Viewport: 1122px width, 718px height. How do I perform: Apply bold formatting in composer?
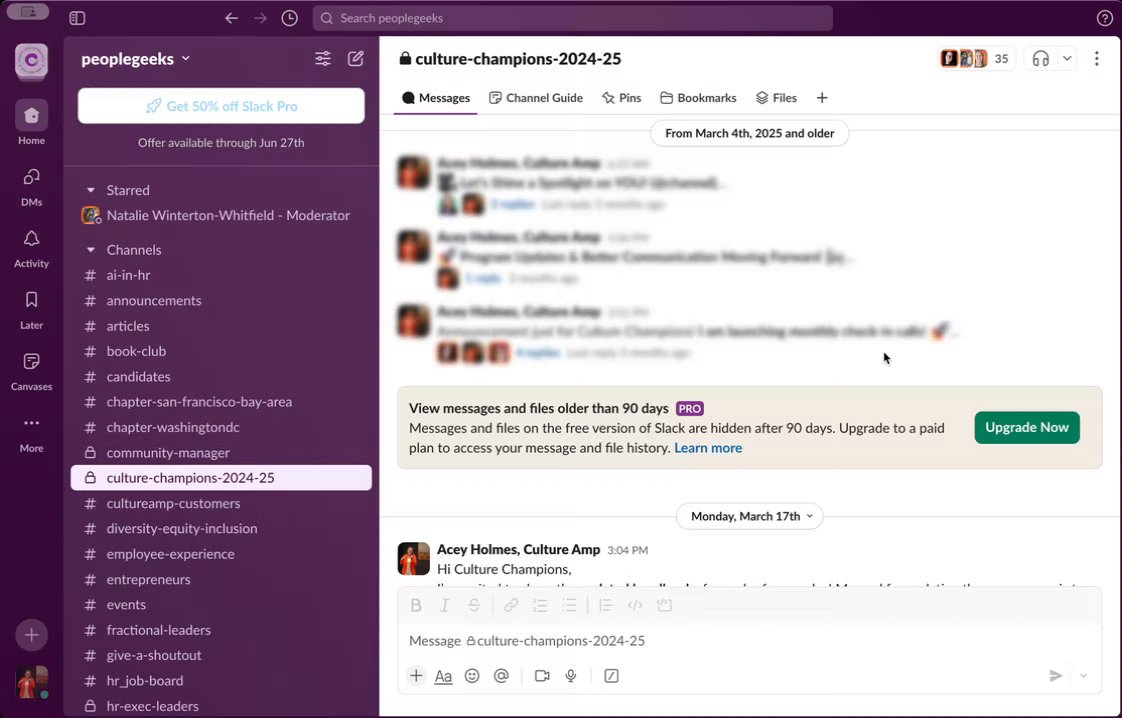[x=416, y=606]
